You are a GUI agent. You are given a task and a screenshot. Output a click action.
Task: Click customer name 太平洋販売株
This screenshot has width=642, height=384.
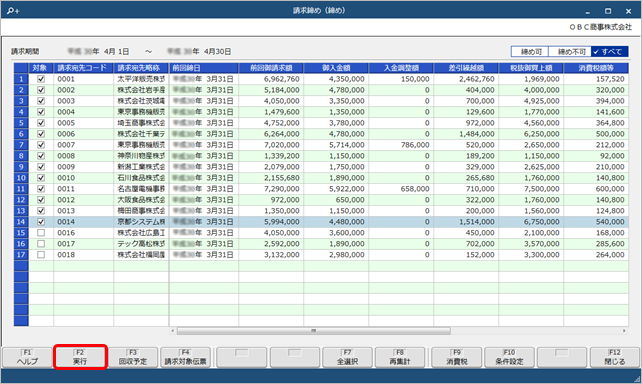click(141, 79)
